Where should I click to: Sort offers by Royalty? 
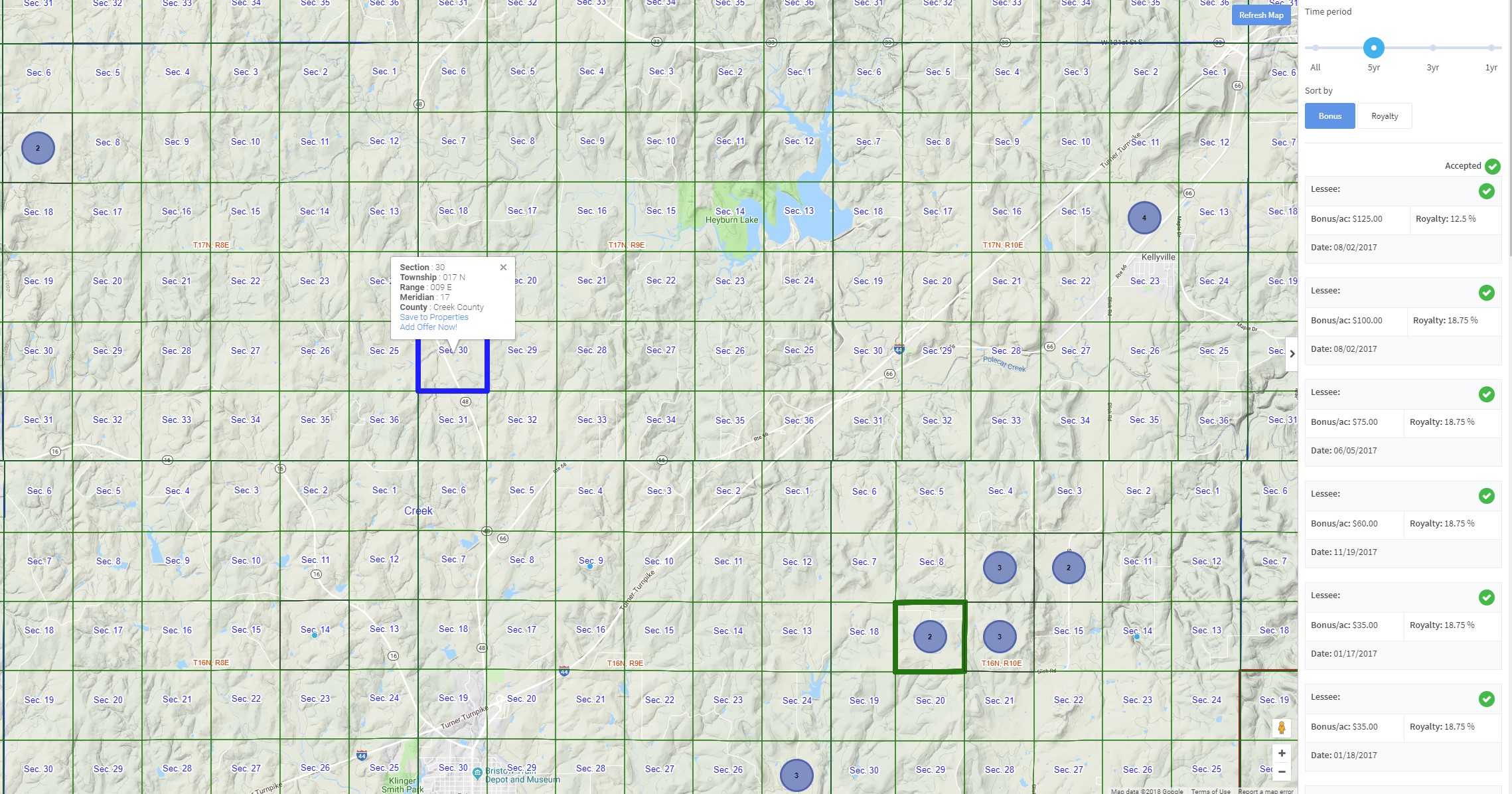click(1385, 116)
